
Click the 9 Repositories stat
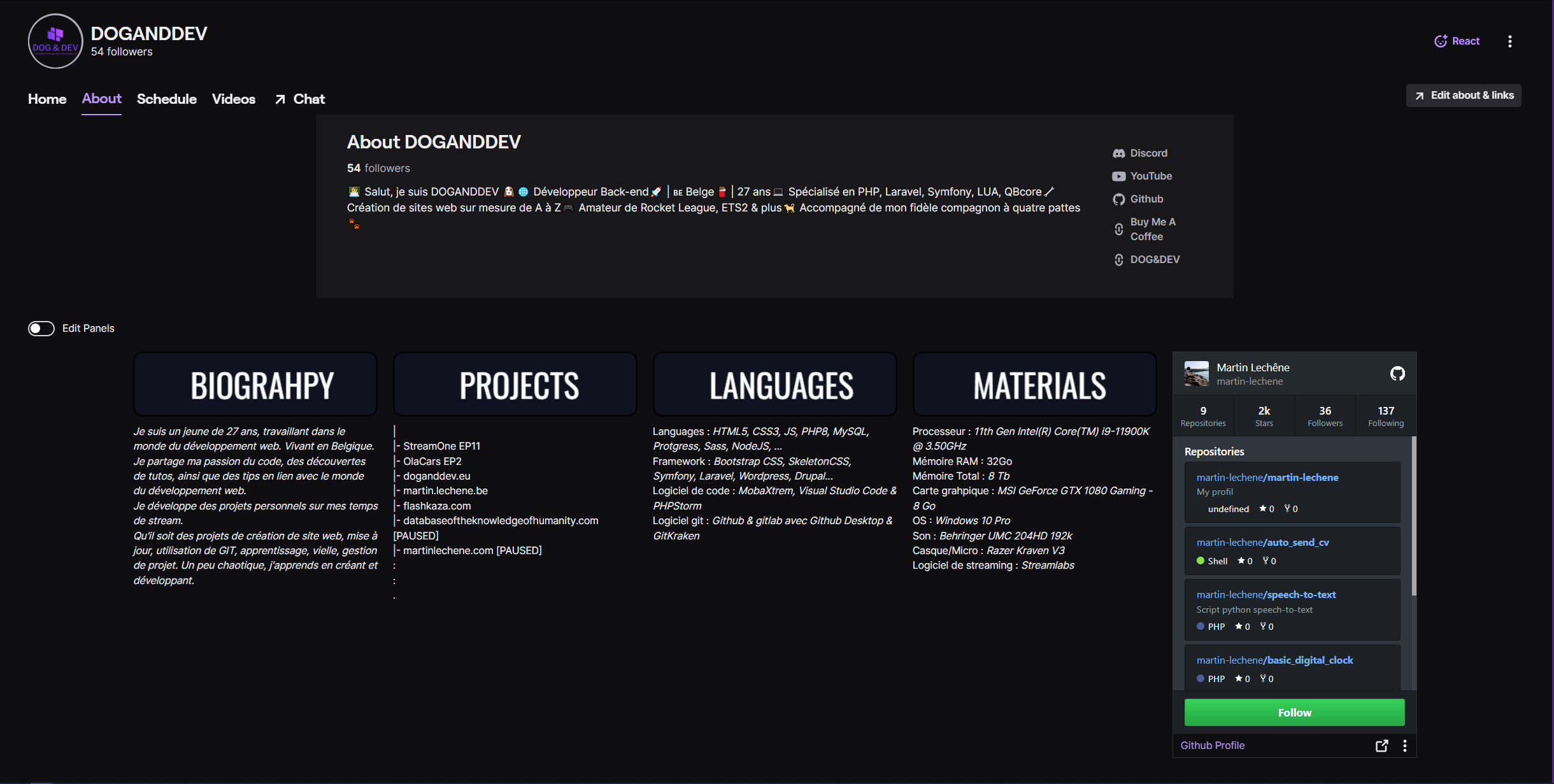1203,417
